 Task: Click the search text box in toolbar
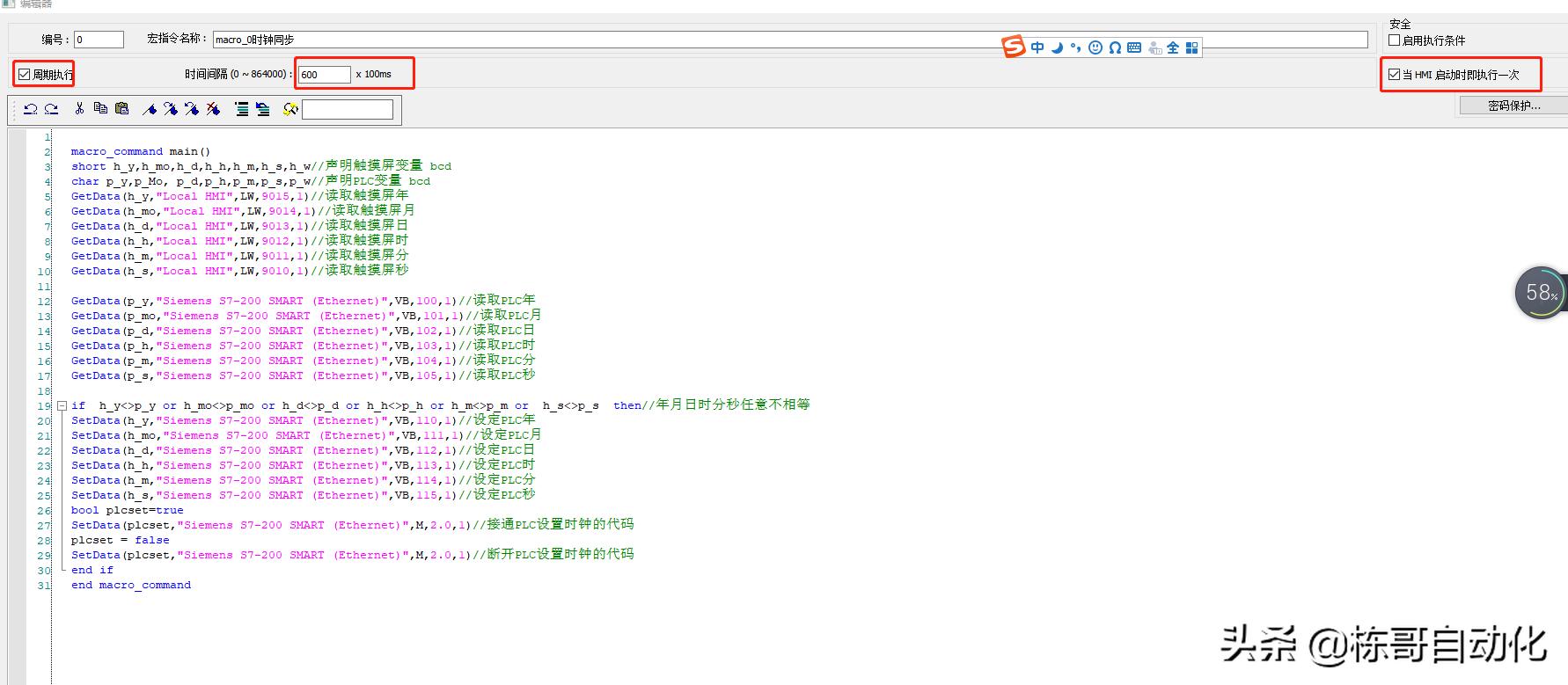coord(348,109)
